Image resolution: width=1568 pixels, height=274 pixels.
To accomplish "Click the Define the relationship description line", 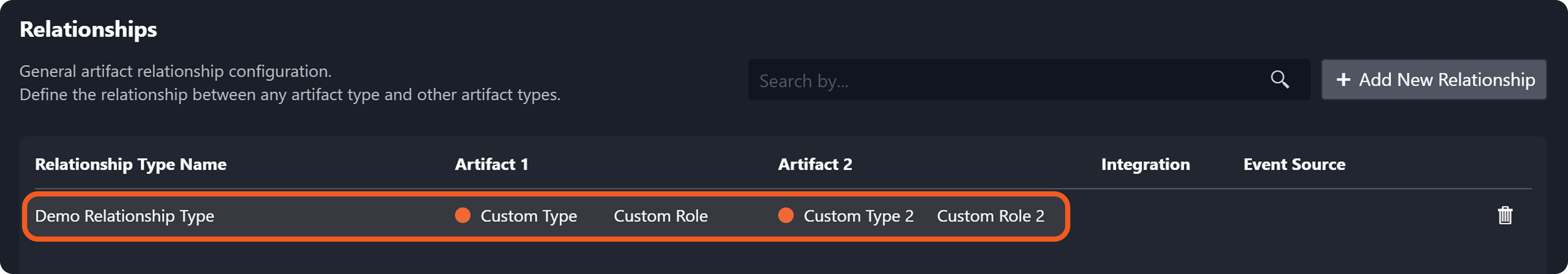I will click(x=290, y=95).
